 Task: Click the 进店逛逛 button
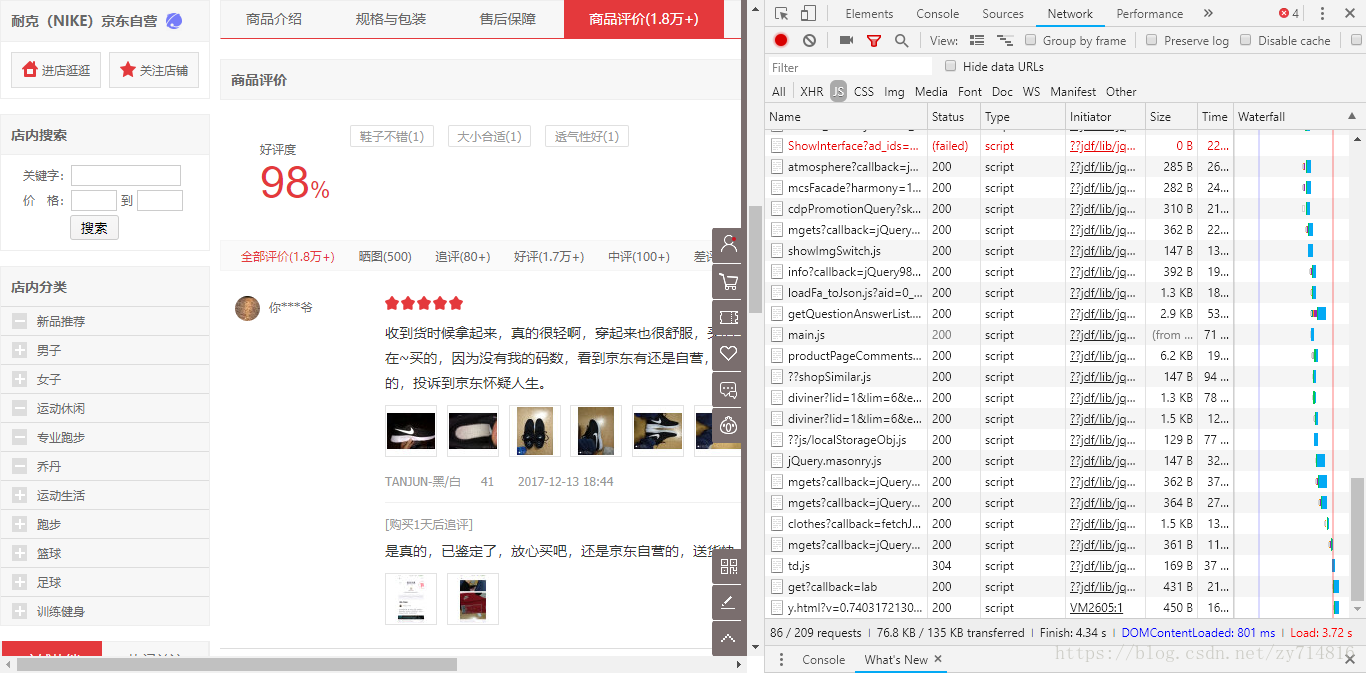pyautogui.click(x=56, y=70)
